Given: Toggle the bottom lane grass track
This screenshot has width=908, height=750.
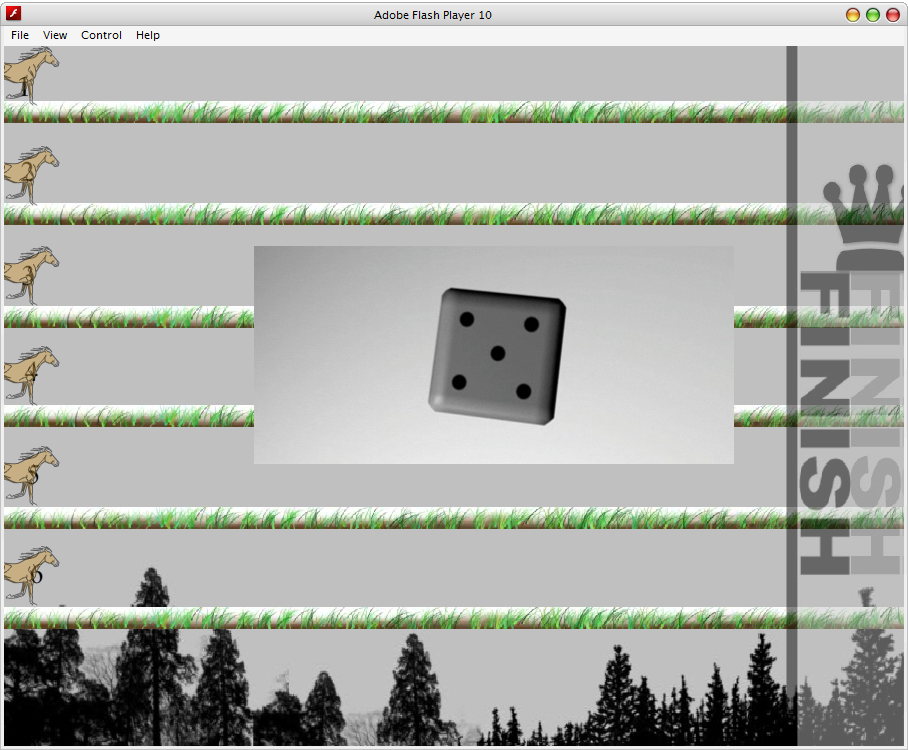Looking at the screenshot, I should tap(400, 619).
